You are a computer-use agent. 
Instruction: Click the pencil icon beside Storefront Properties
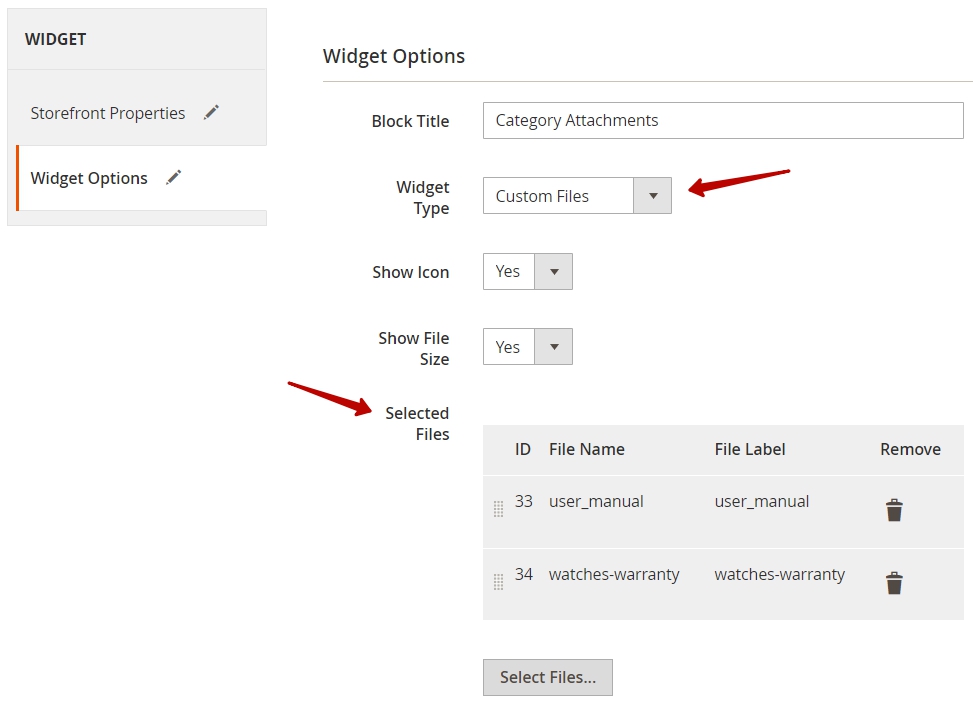click(211, 112)
